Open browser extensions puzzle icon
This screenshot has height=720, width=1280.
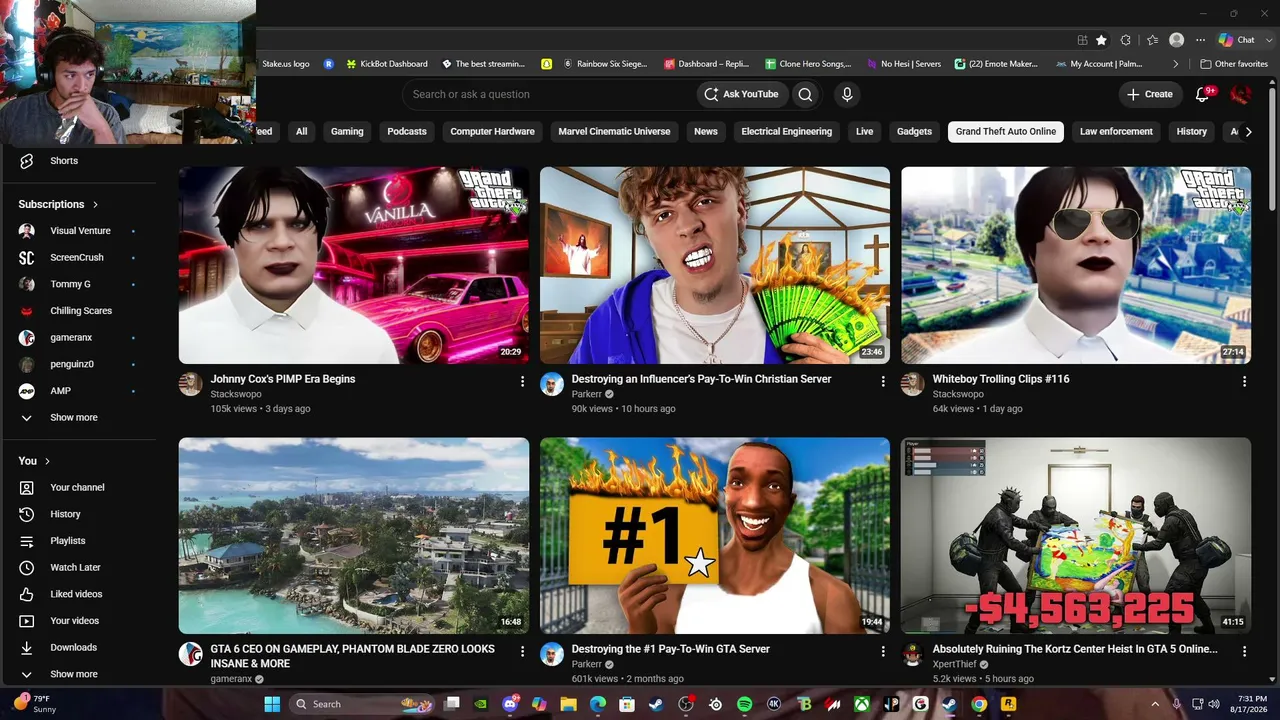tap(1126, 40)
